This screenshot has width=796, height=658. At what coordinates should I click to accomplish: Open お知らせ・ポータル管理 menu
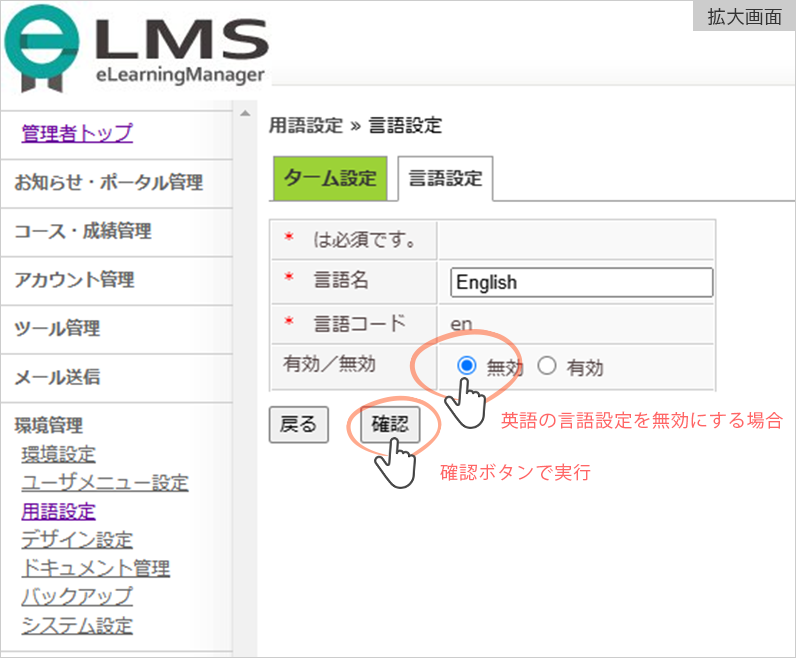coord(109,182)
